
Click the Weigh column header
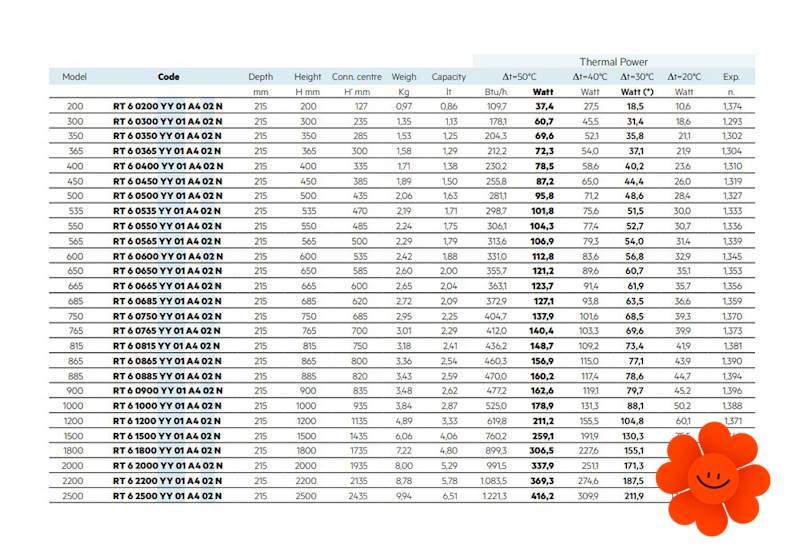[404, 77]
